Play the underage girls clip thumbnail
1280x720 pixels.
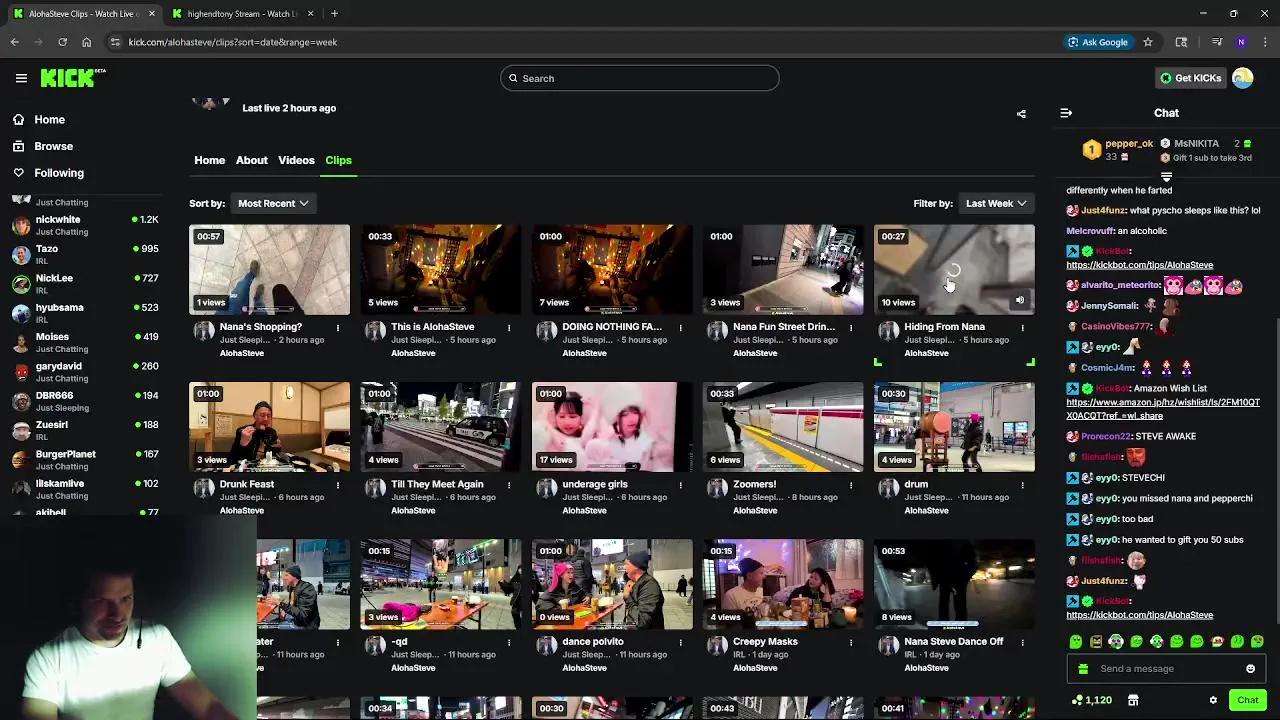coord(612,427)
